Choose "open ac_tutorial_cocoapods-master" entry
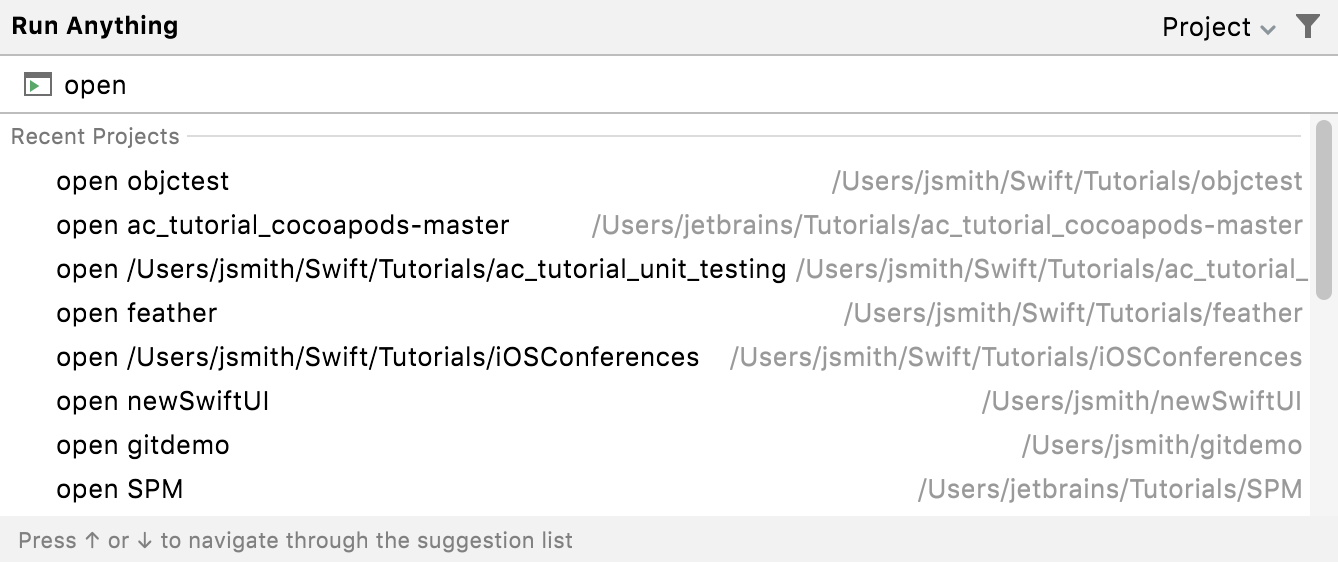 pos(283,225)
